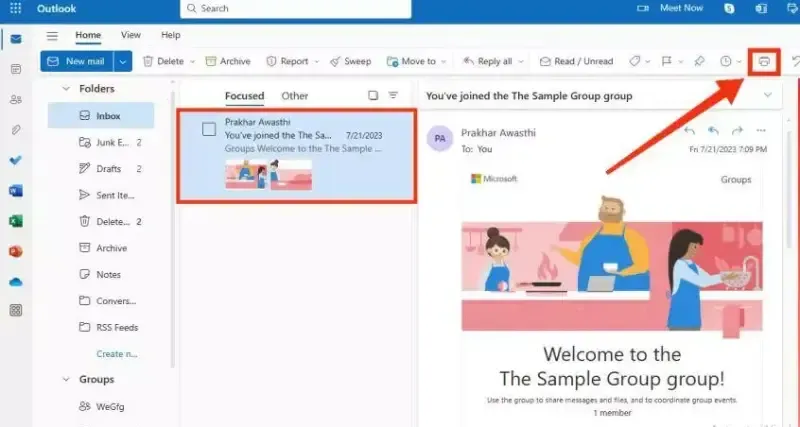Toggle the hamburger navigation pane icon
Screen dimensions: 800x427
[x=52, y=36]
